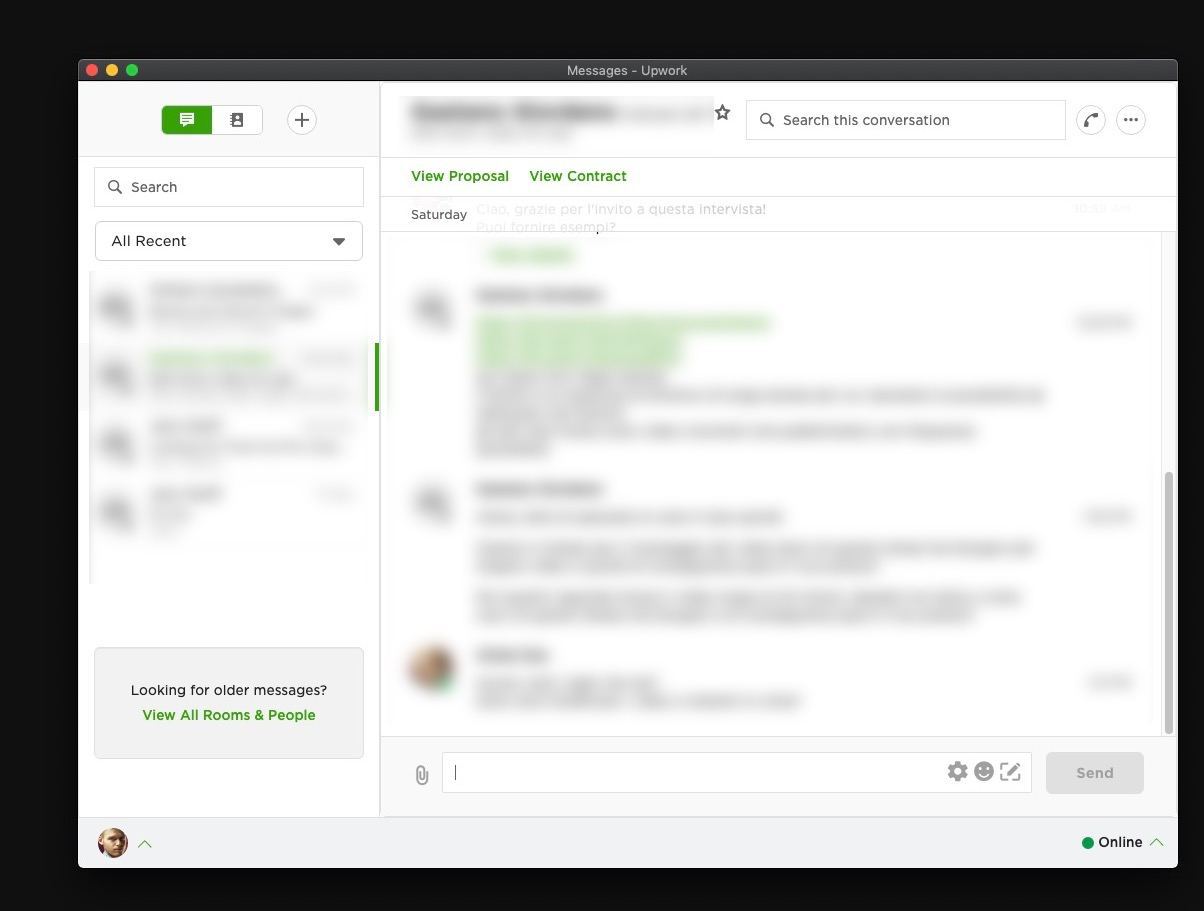The height and width of the screenshot is (911, 1204).
Task: Star this conversation as favorite
Action: point(722,113)
